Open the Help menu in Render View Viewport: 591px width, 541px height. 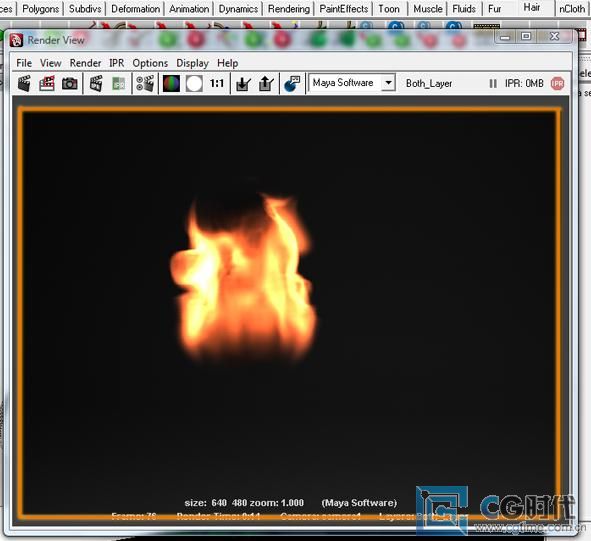(x=227, y=63)
